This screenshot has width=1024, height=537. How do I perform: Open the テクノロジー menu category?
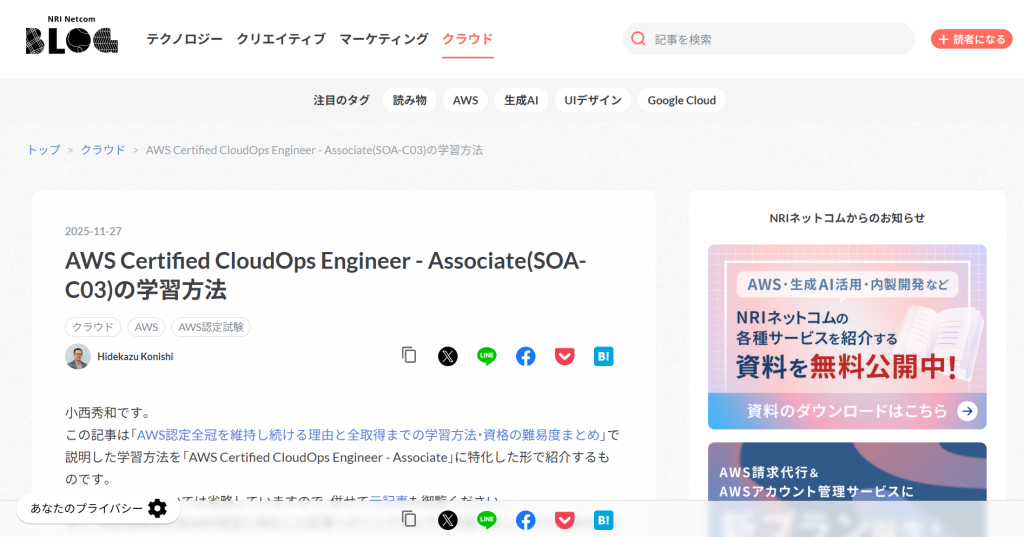click(185, 39)
